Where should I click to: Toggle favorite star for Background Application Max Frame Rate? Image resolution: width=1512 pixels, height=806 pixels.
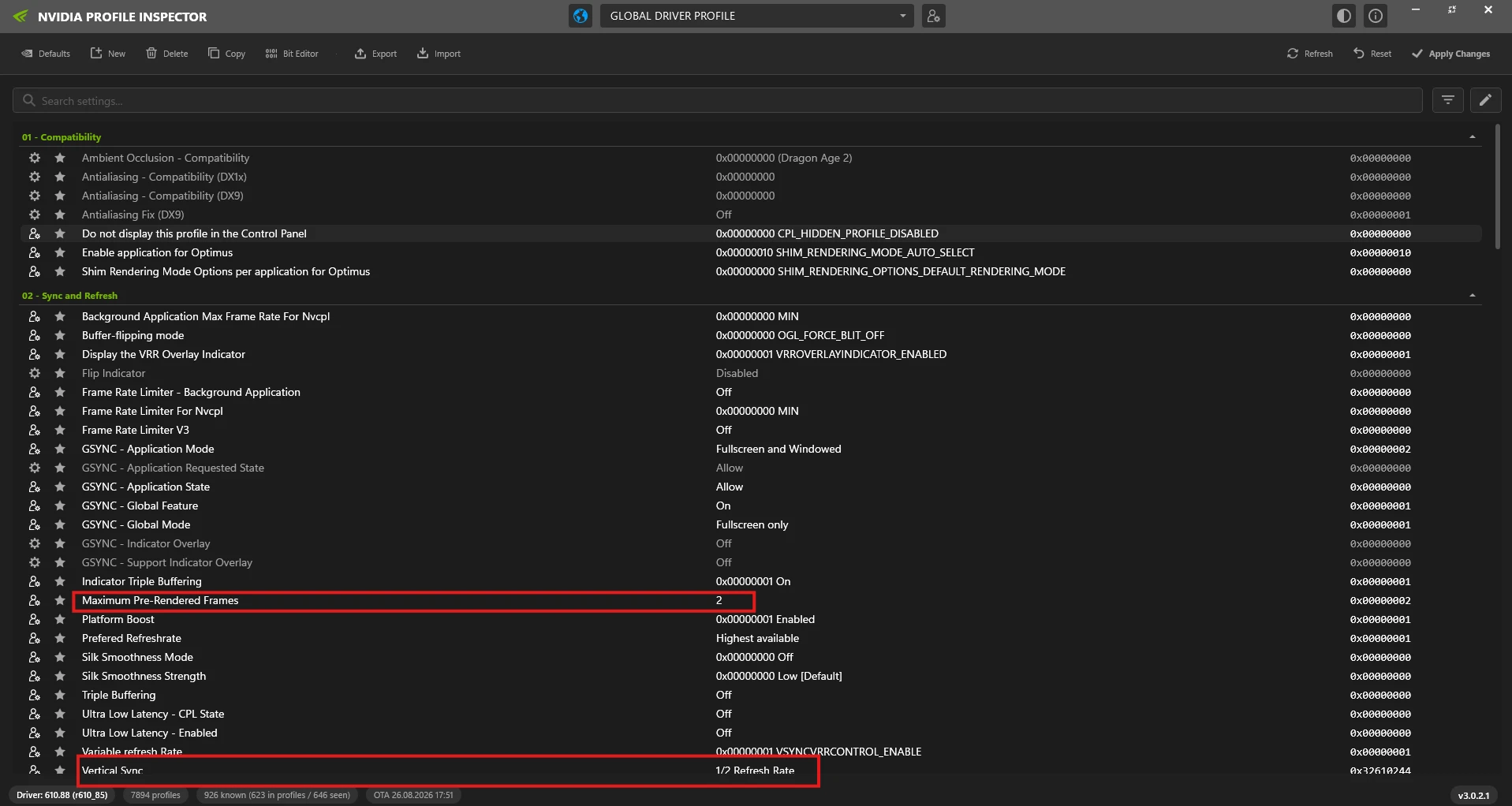pos(60,316)
